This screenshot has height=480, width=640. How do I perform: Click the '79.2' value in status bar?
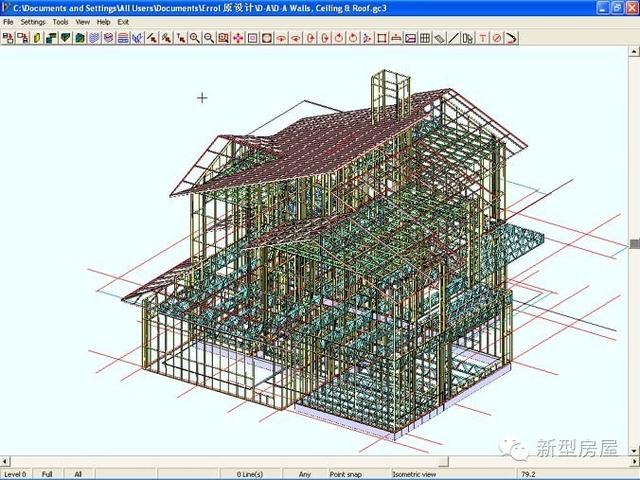click(x=528, y=474)
